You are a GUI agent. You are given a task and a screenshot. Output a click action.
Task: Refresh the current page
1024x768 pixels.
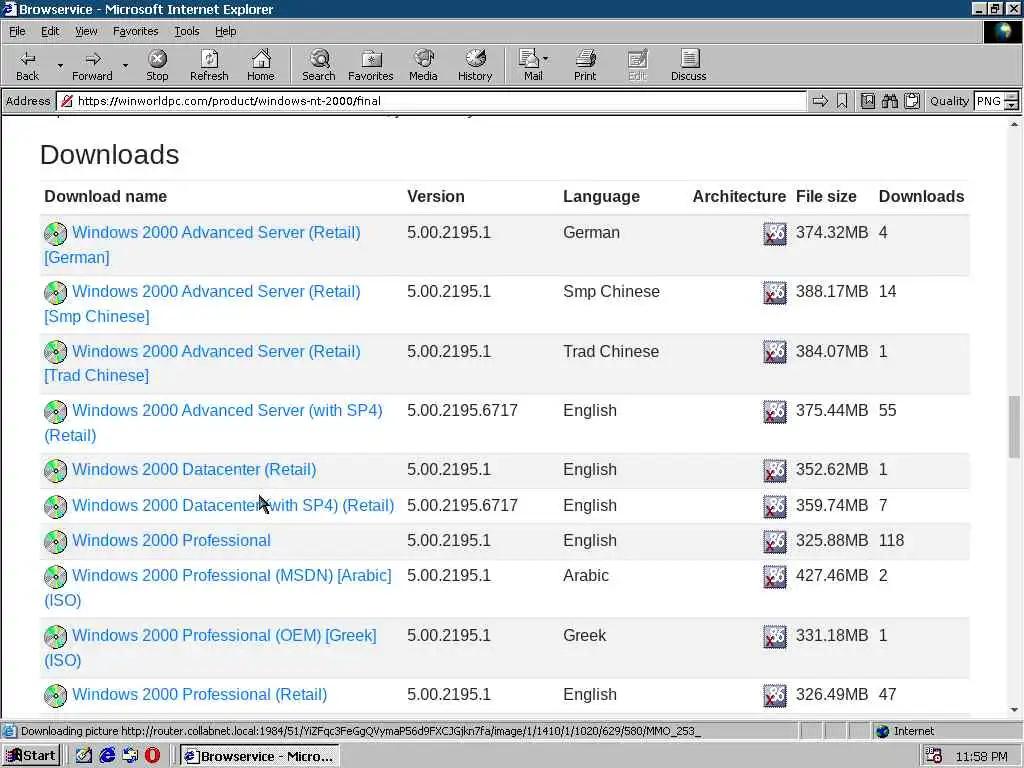209,65
